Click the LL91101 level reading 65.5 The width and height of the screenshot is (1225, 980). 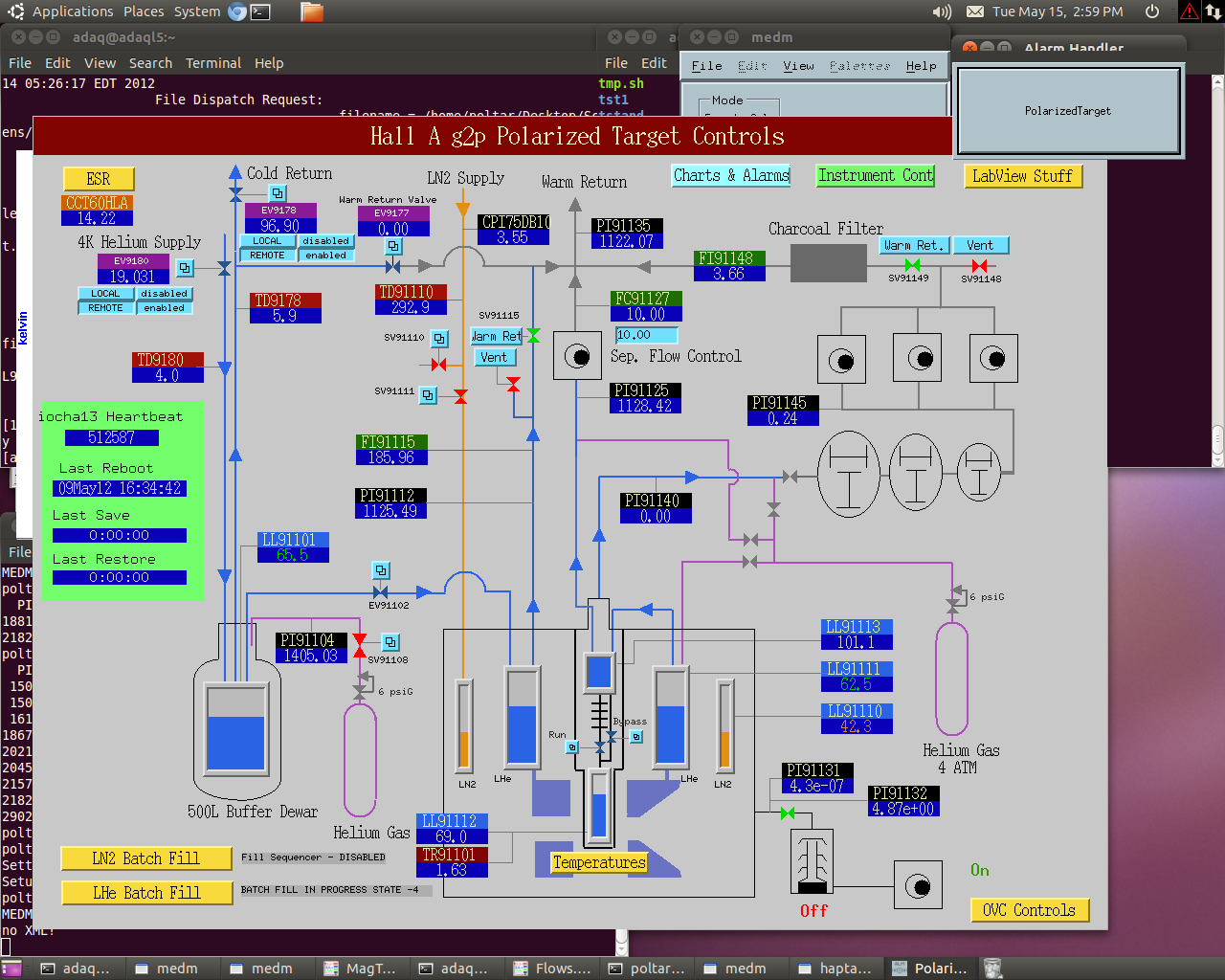click(293, 555)
